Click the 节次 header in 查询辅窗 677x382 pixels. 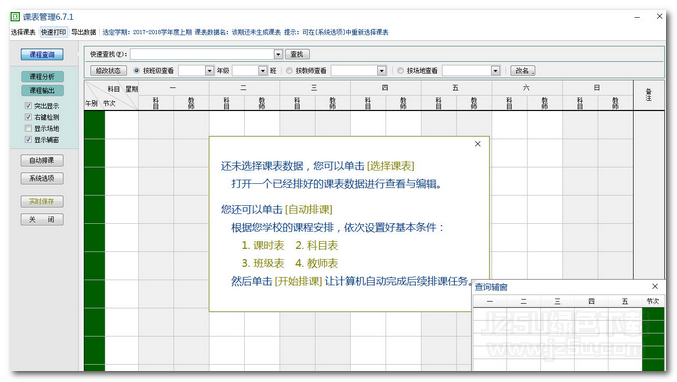point(653,301)
